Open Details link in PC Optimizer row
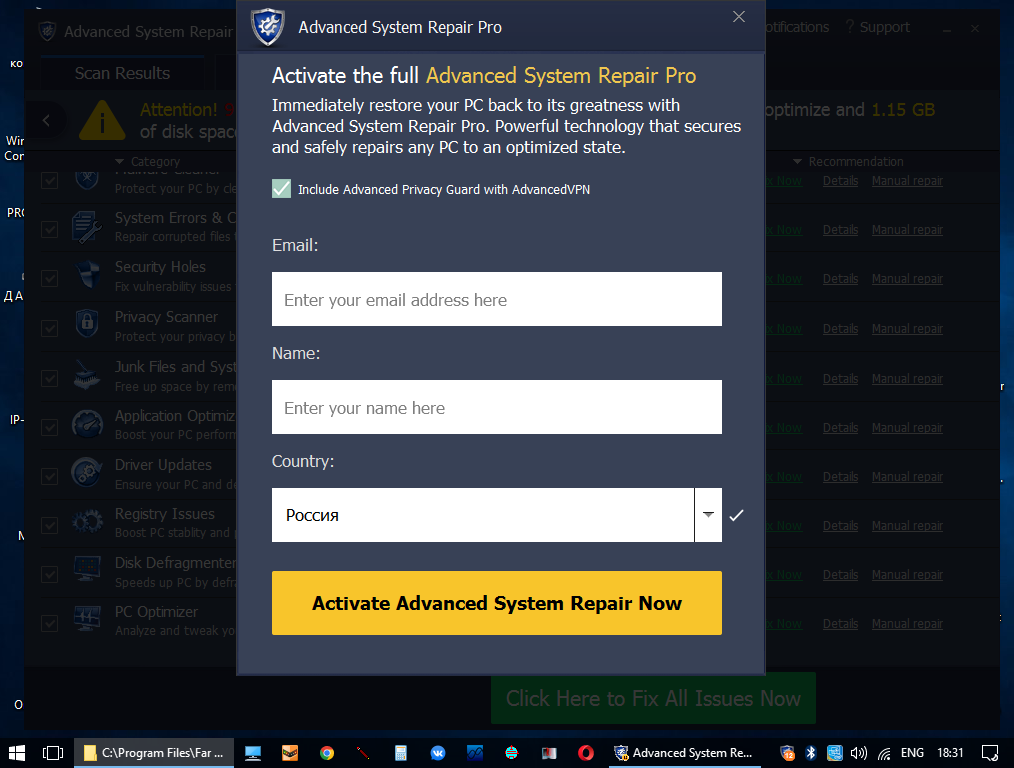1014x768 pixels. point(840,624)
